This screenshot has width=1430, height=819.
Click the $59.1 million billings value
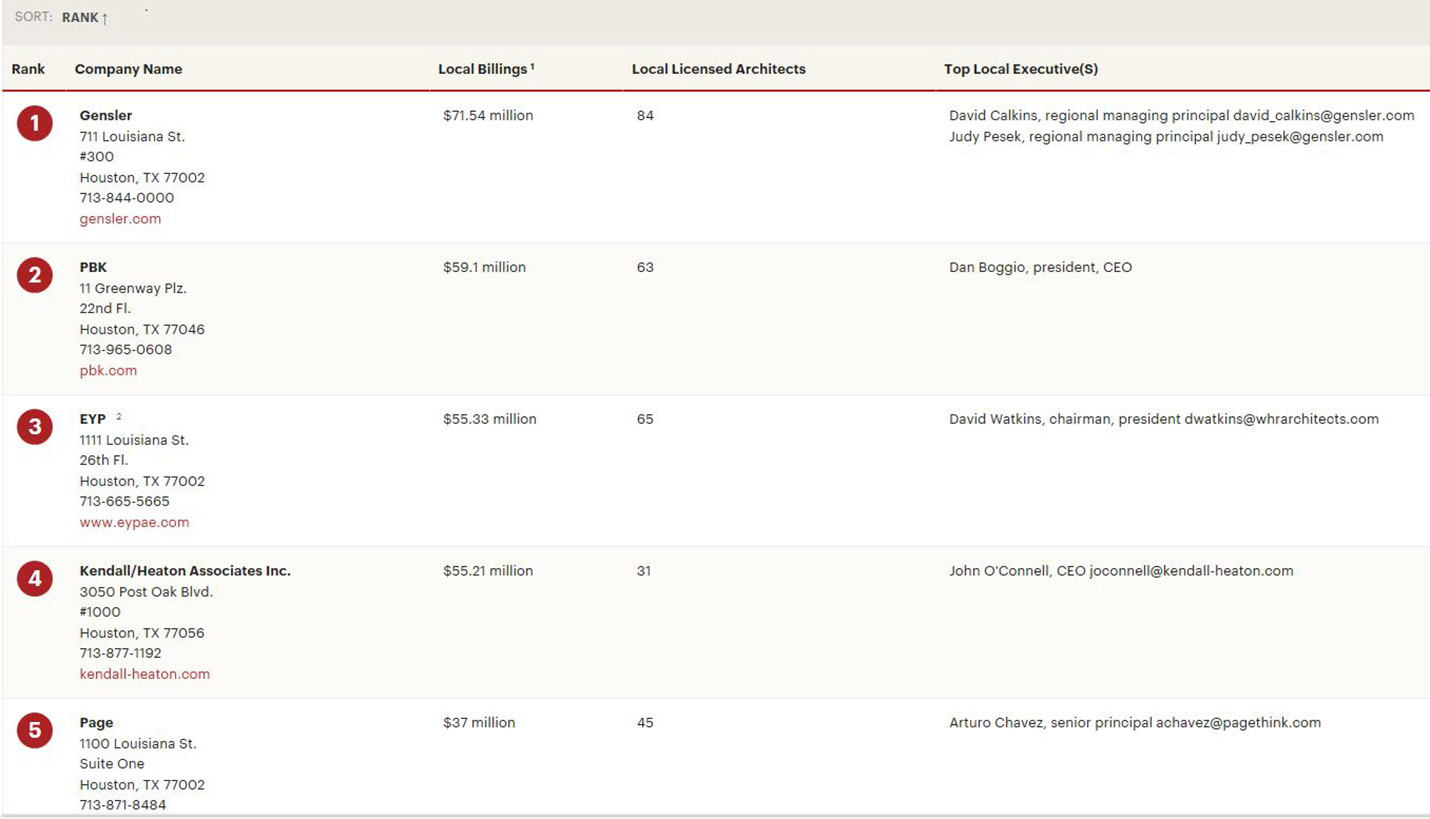click(x=484, y=268)
